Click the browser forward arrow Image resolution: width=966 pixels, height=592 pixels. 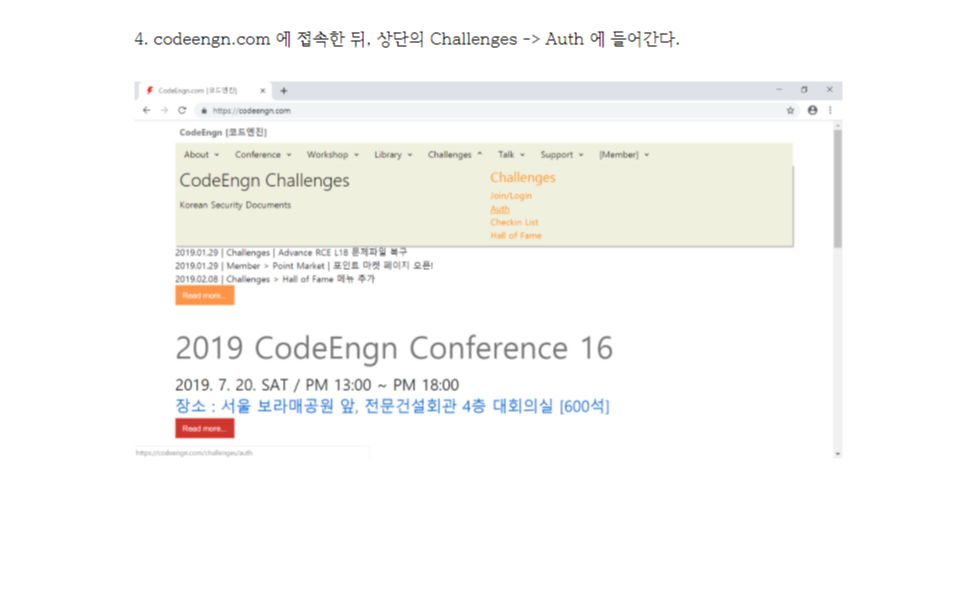coord(164,110)
